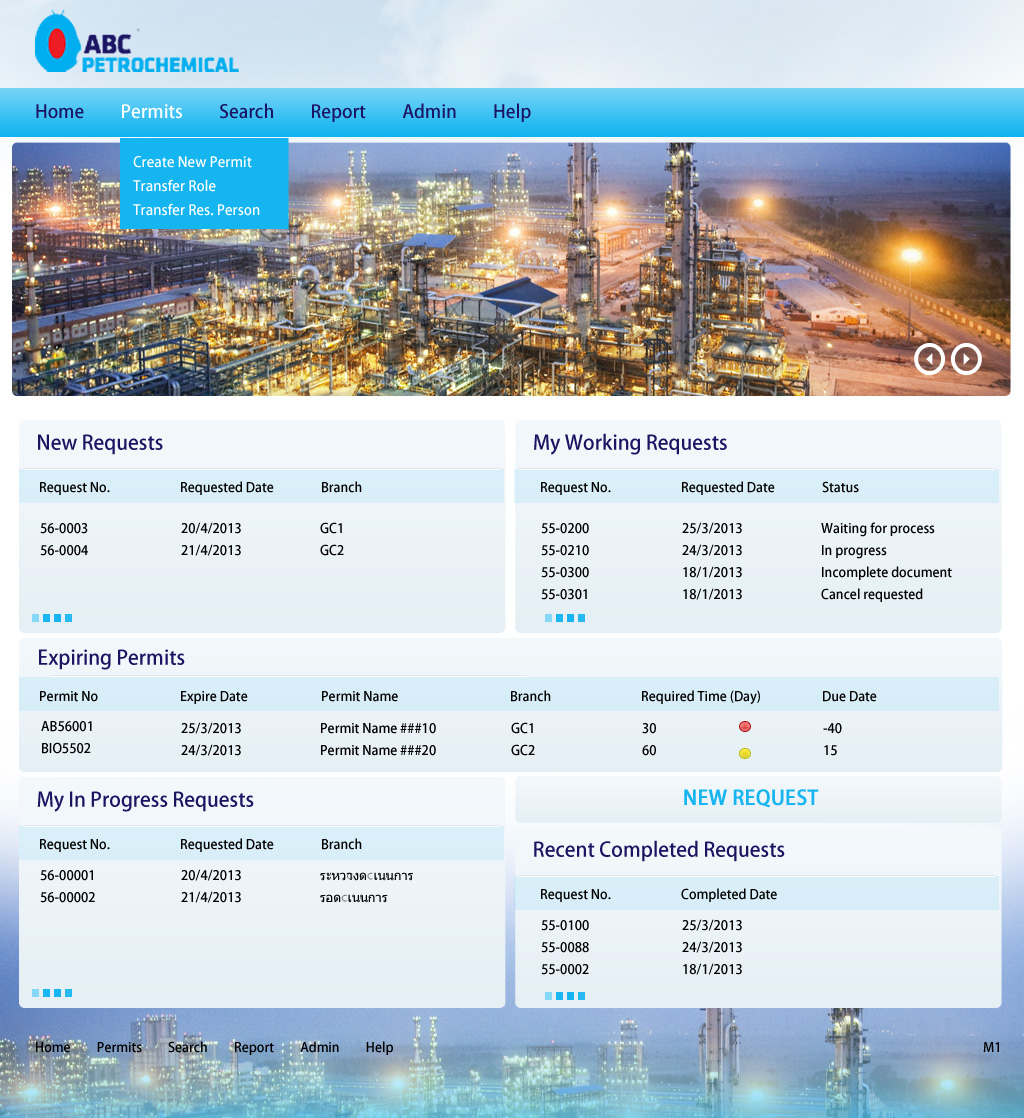Click the yellow indicator beside permit BIO5502
The height and width of the screenshot is (1118, 1024).
tap(744, 753)
